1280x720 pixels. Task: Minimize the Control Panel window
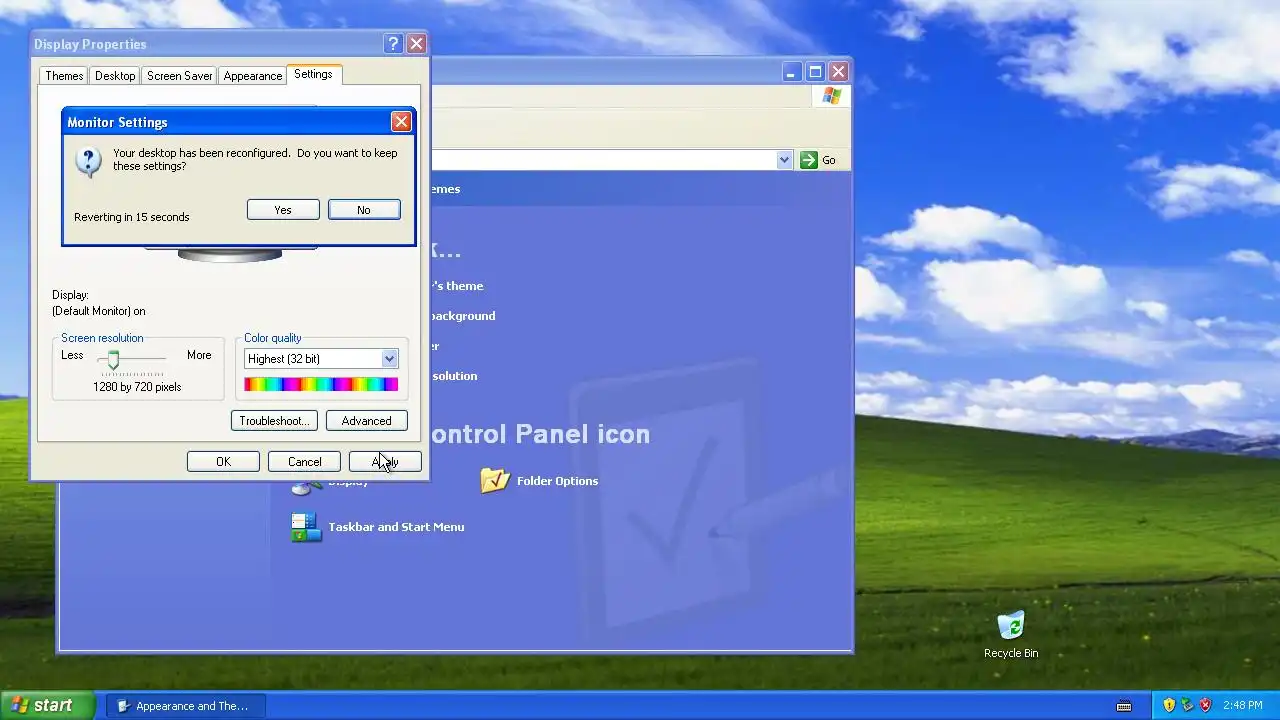point(791,72)
